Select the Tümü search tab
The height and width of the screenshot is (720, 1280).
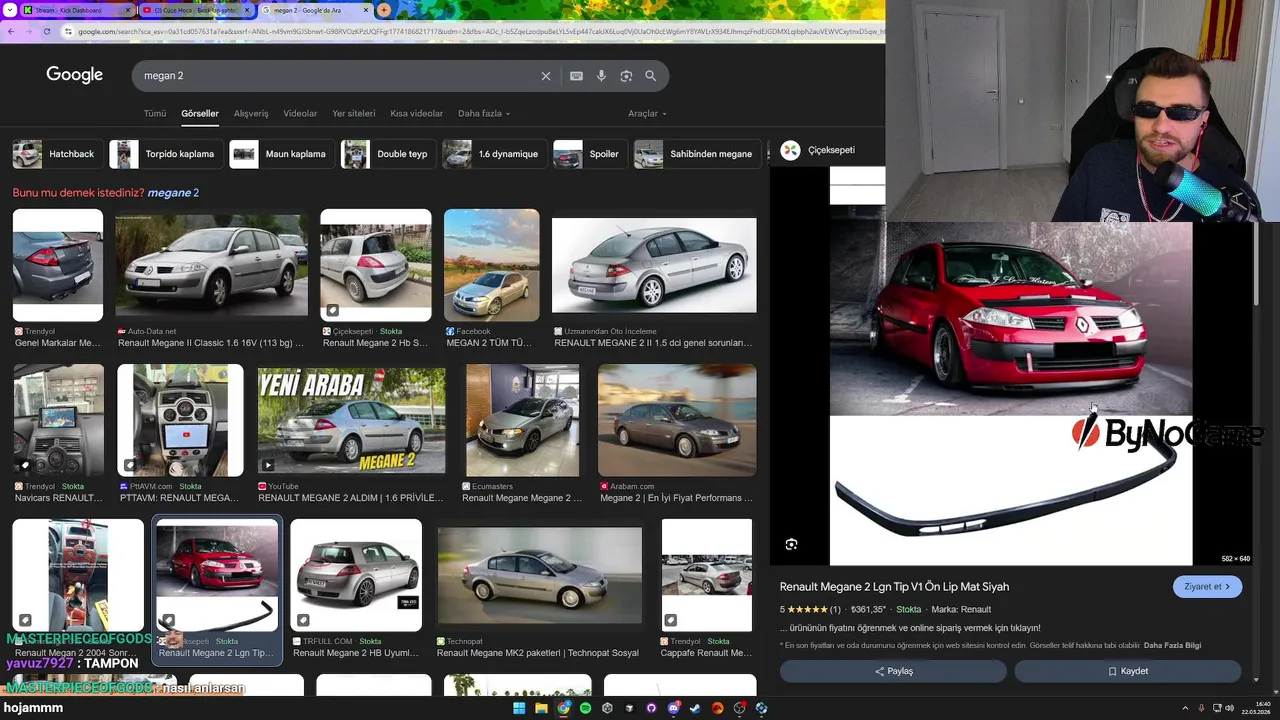tap(155, 113)
